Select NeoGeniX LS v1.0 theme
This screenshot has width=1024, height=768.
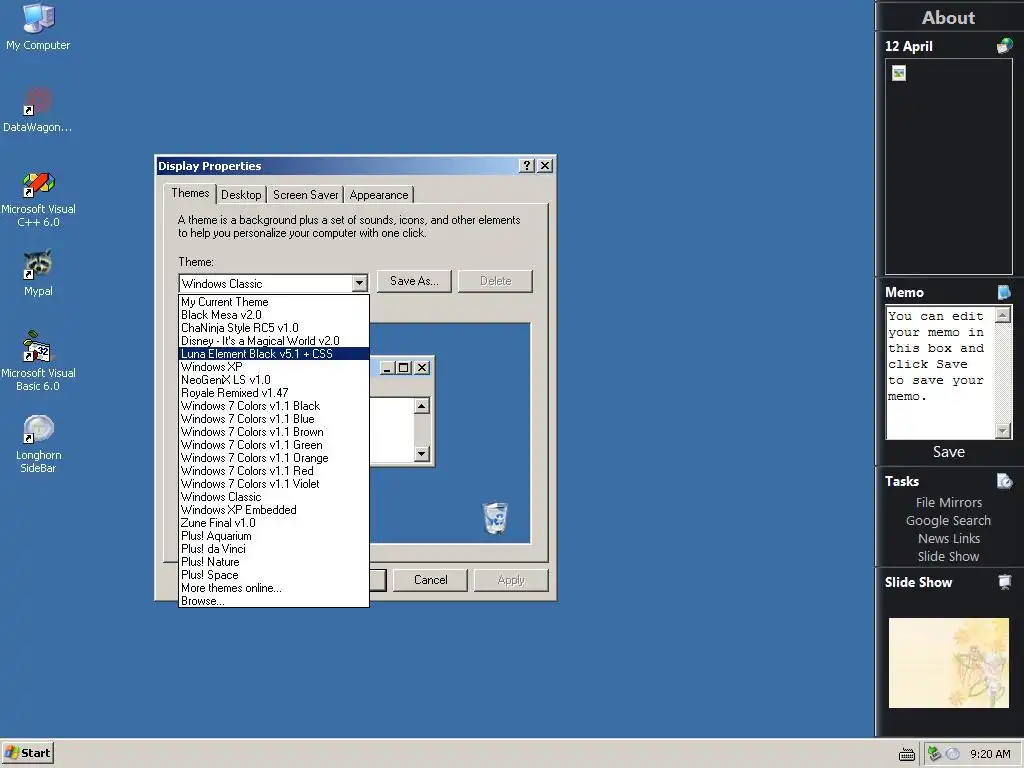pyautogui.click(x=274, y=380)
